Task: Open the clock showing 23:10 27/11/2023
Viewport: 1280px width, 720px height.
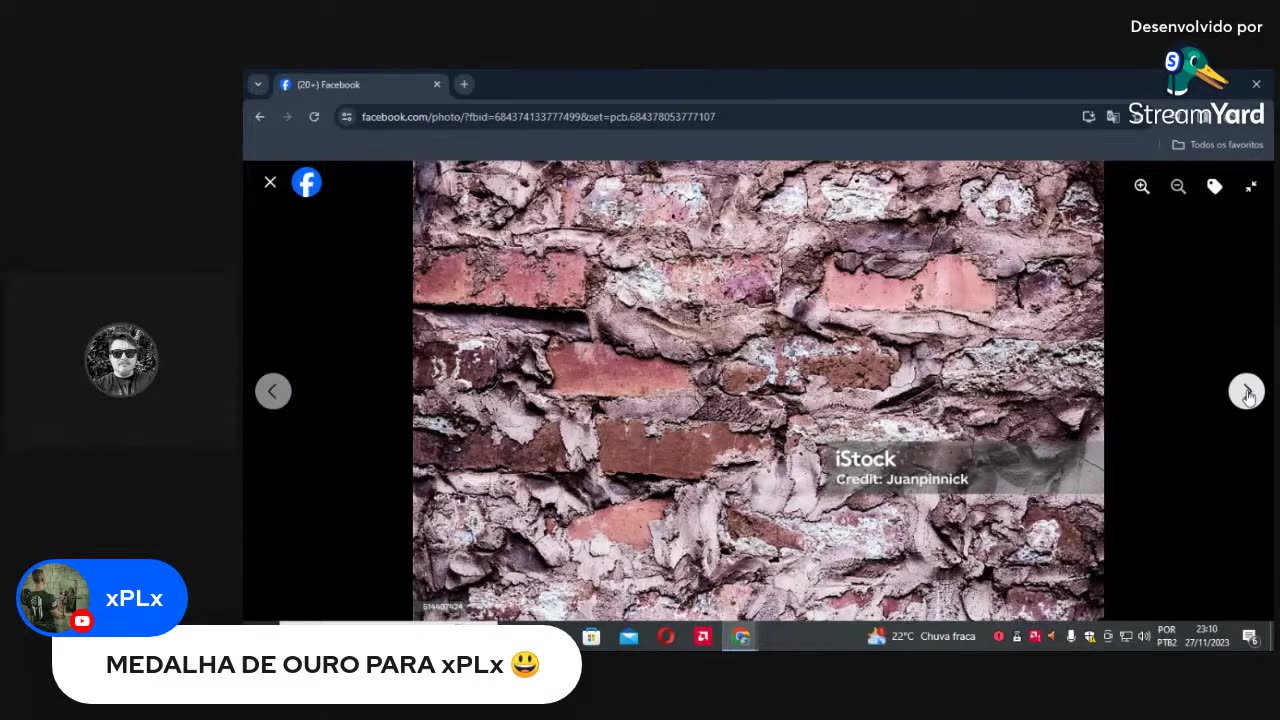Action: point(1207,637)
